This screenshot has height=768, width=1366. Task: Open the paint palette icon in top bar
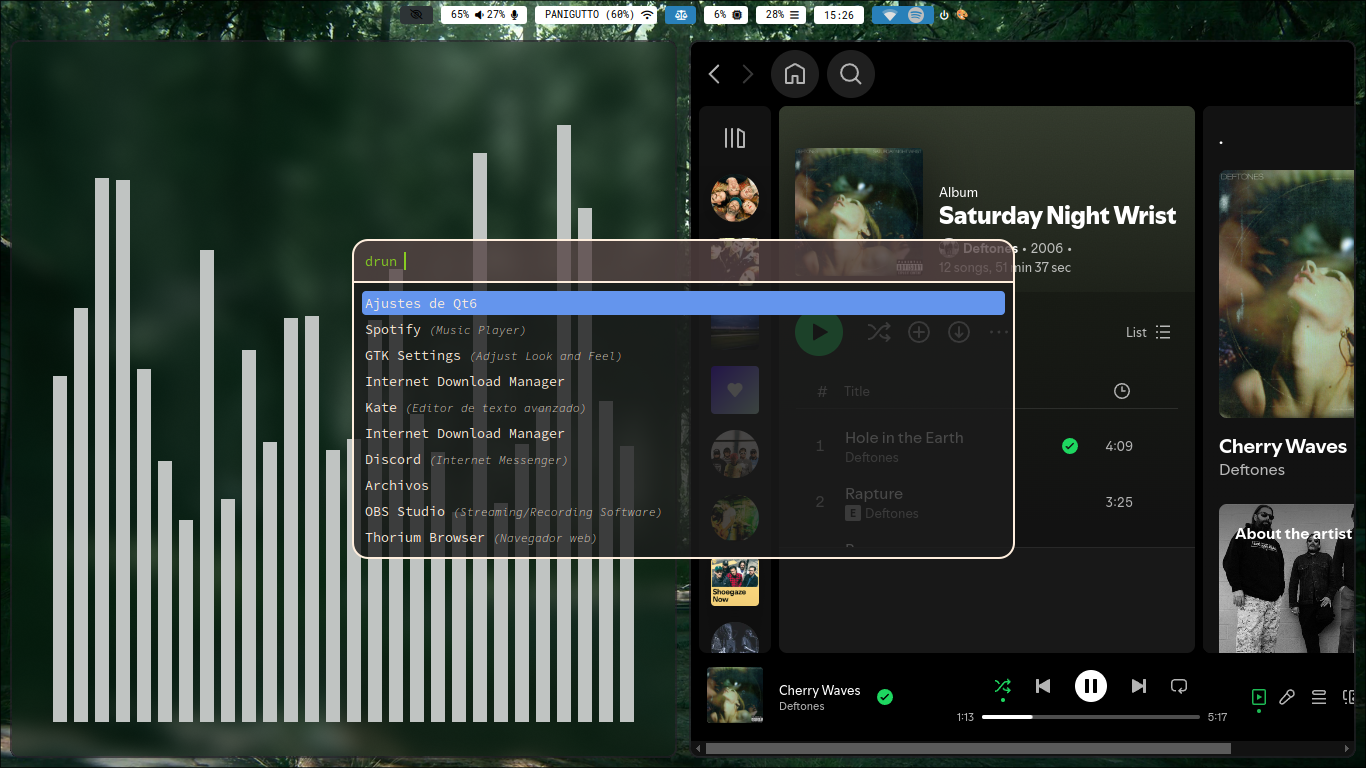pos(962,15)
